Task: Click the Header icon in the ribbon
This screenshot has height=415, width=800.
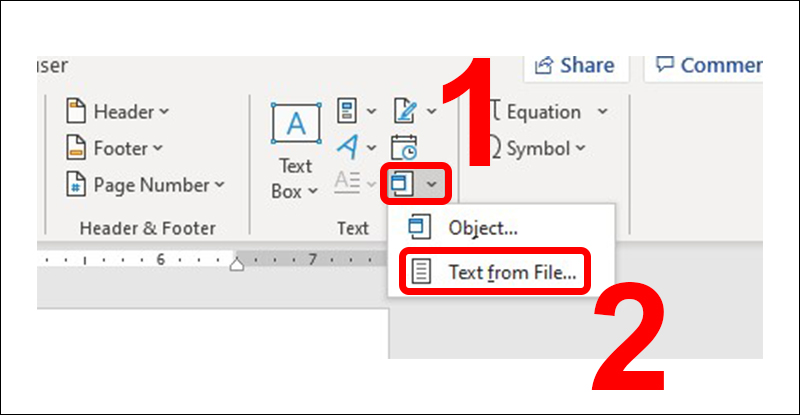Action: [x=77, y=111]
